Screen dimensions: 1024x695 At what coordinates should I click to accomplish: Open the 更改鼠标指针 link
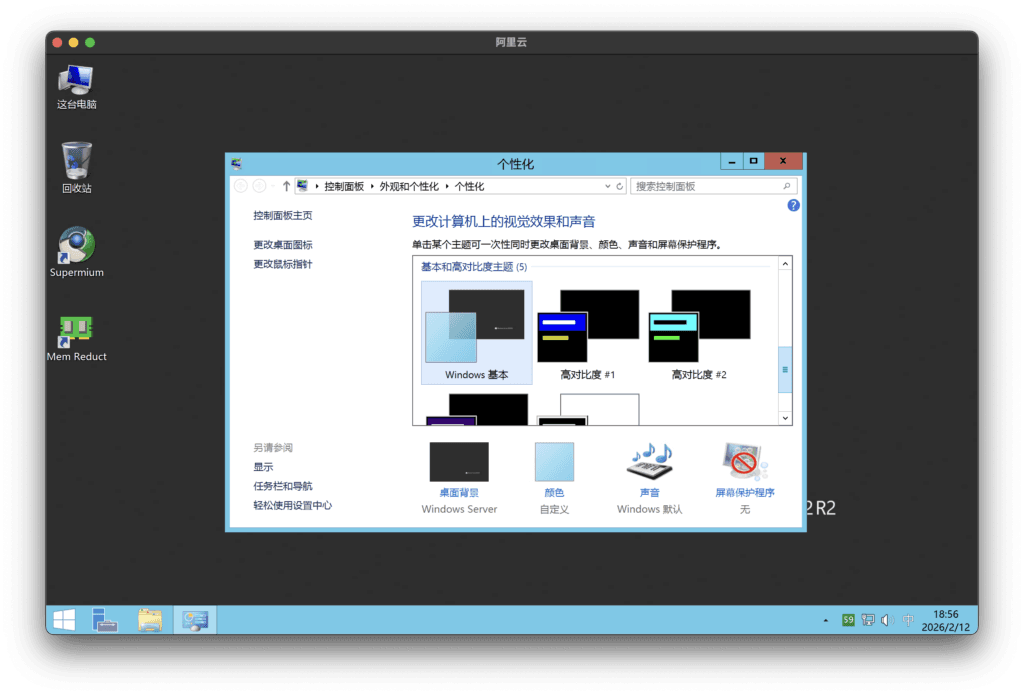coord(283,264)
